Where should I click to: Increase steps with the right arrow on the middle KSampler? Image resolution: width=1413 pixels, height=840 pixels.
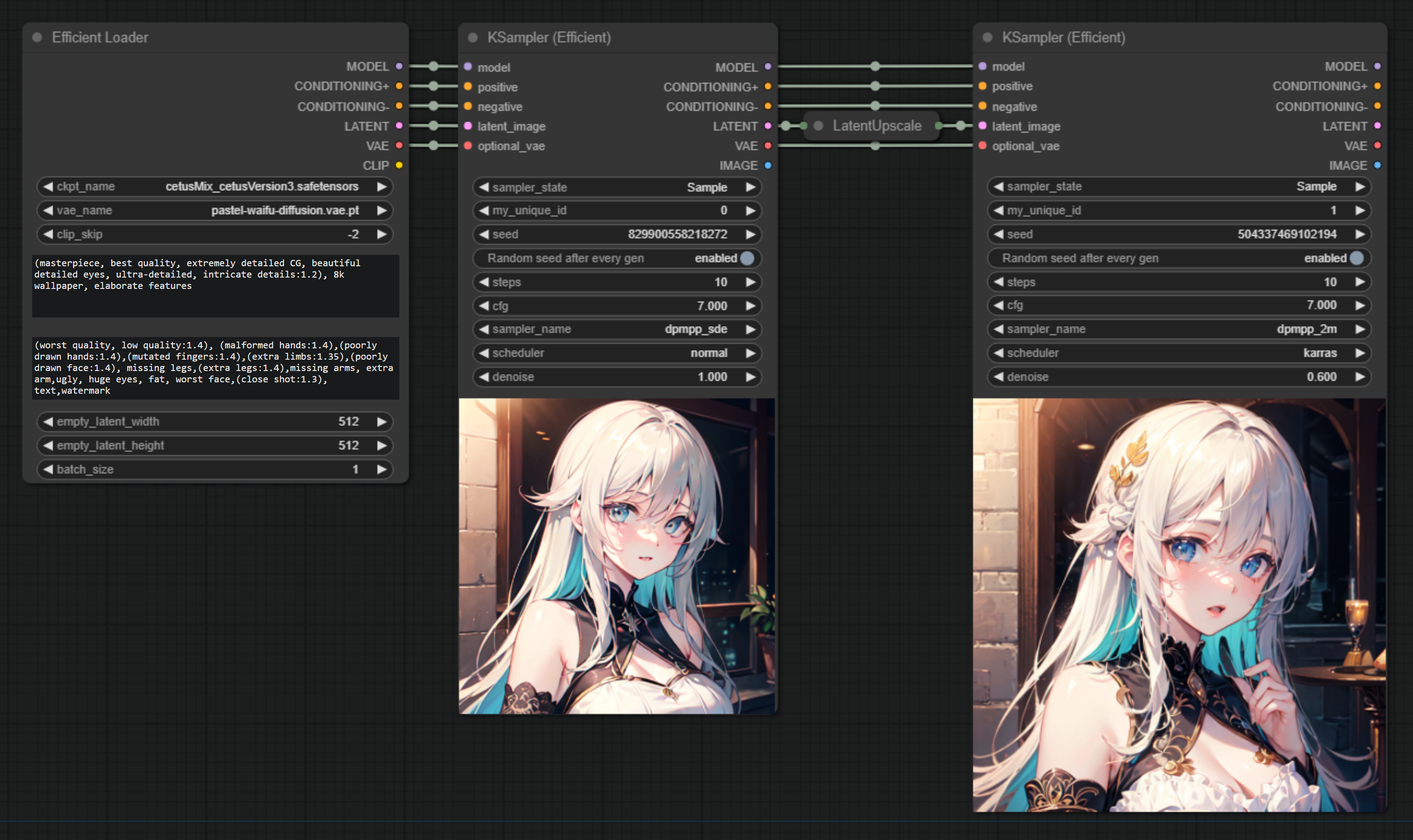pyautogui.click(x=750, y=282)
